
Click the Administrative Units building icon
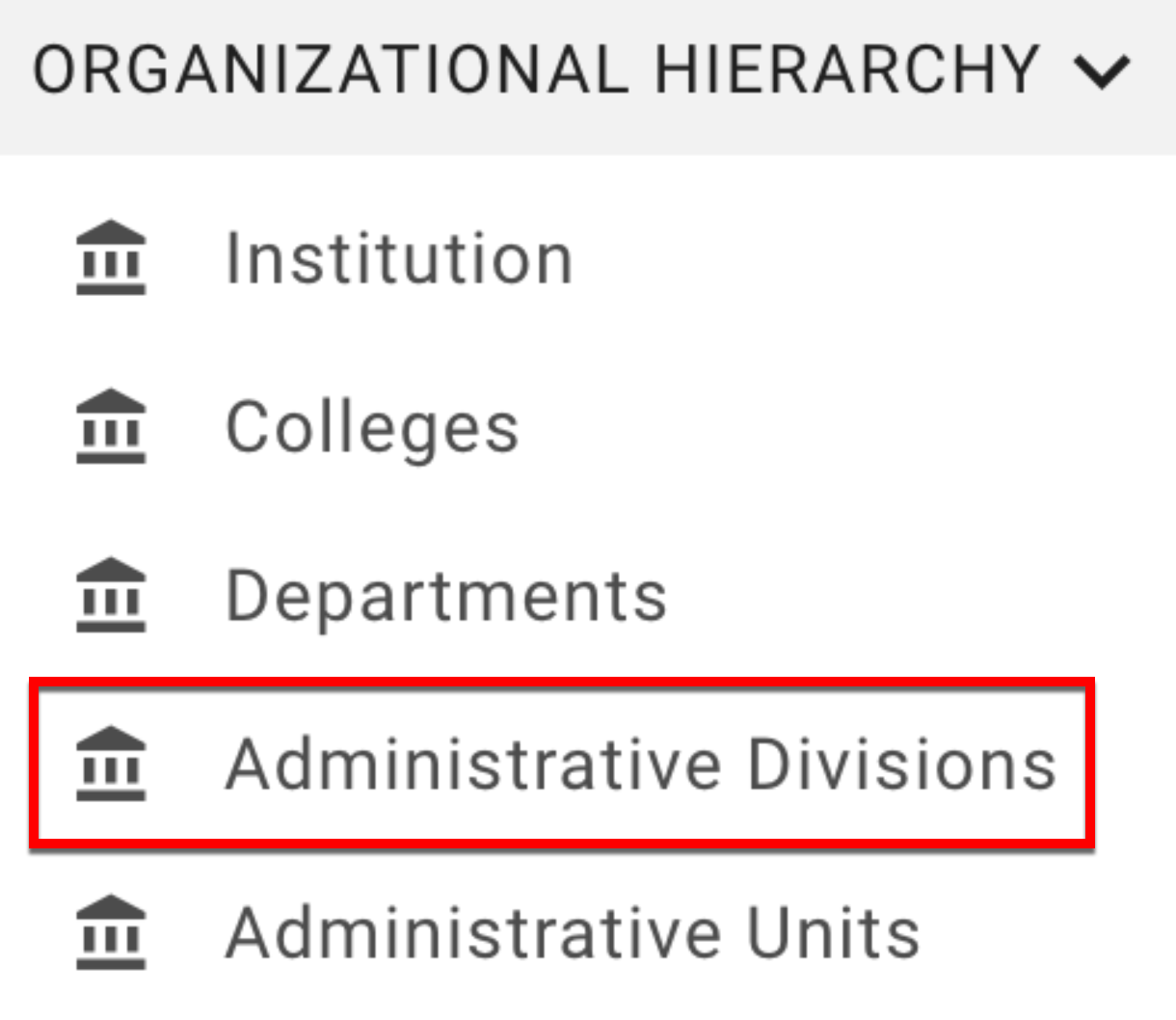tap(111, 932)
